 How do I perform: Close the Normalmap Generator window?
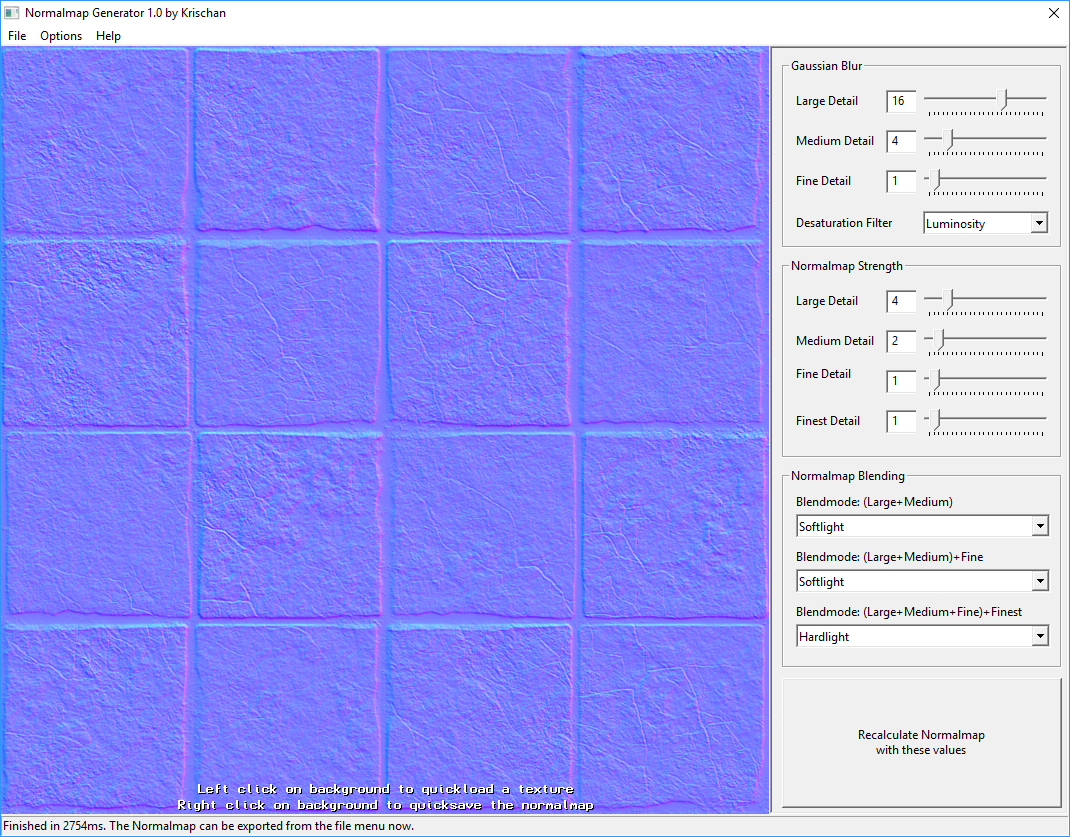(1053, 13)
